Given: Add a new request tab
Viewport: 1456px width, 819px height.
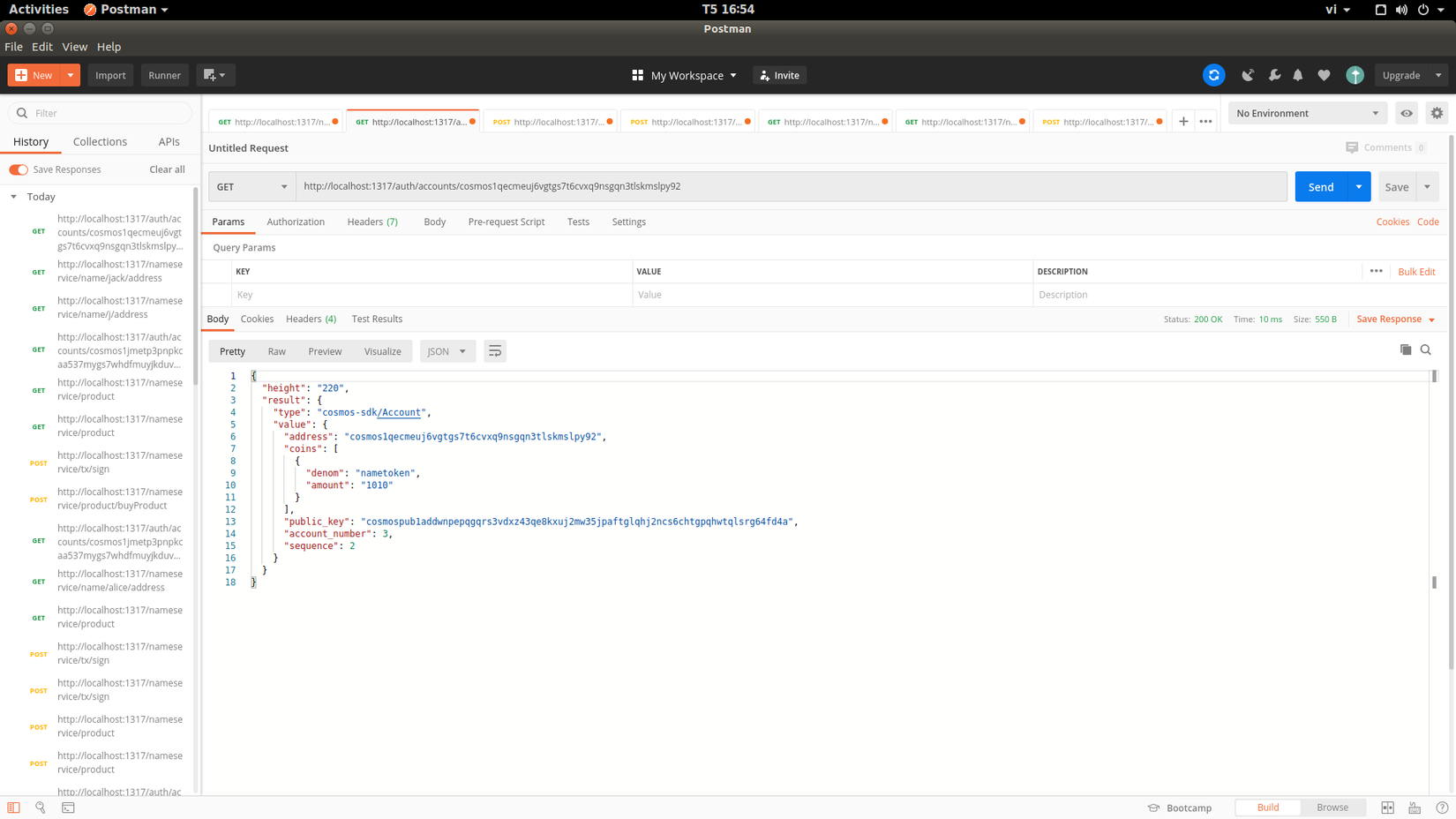Looking at the screenshot, I should coord(1183,121).
